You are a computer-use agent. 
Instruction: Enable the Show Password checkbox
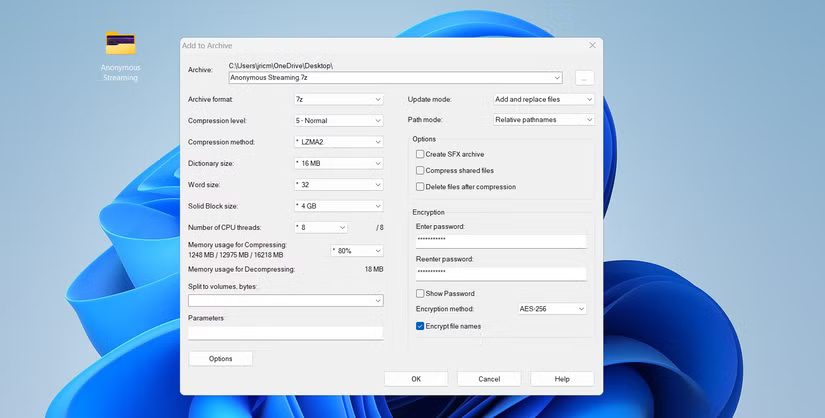pyautogui.click(x=420, y=294)
